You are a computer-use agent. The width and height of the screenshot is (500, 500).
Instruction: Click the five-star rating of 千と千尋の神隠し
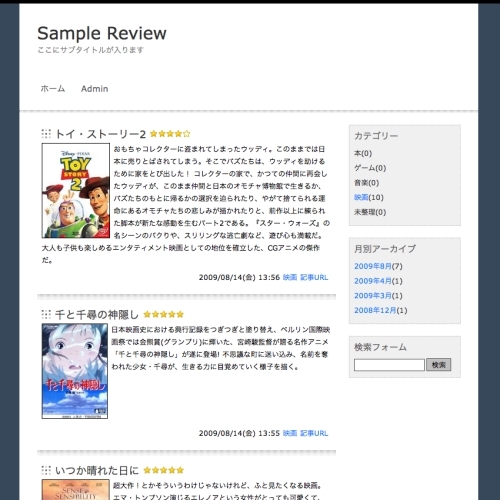point(164,314)
